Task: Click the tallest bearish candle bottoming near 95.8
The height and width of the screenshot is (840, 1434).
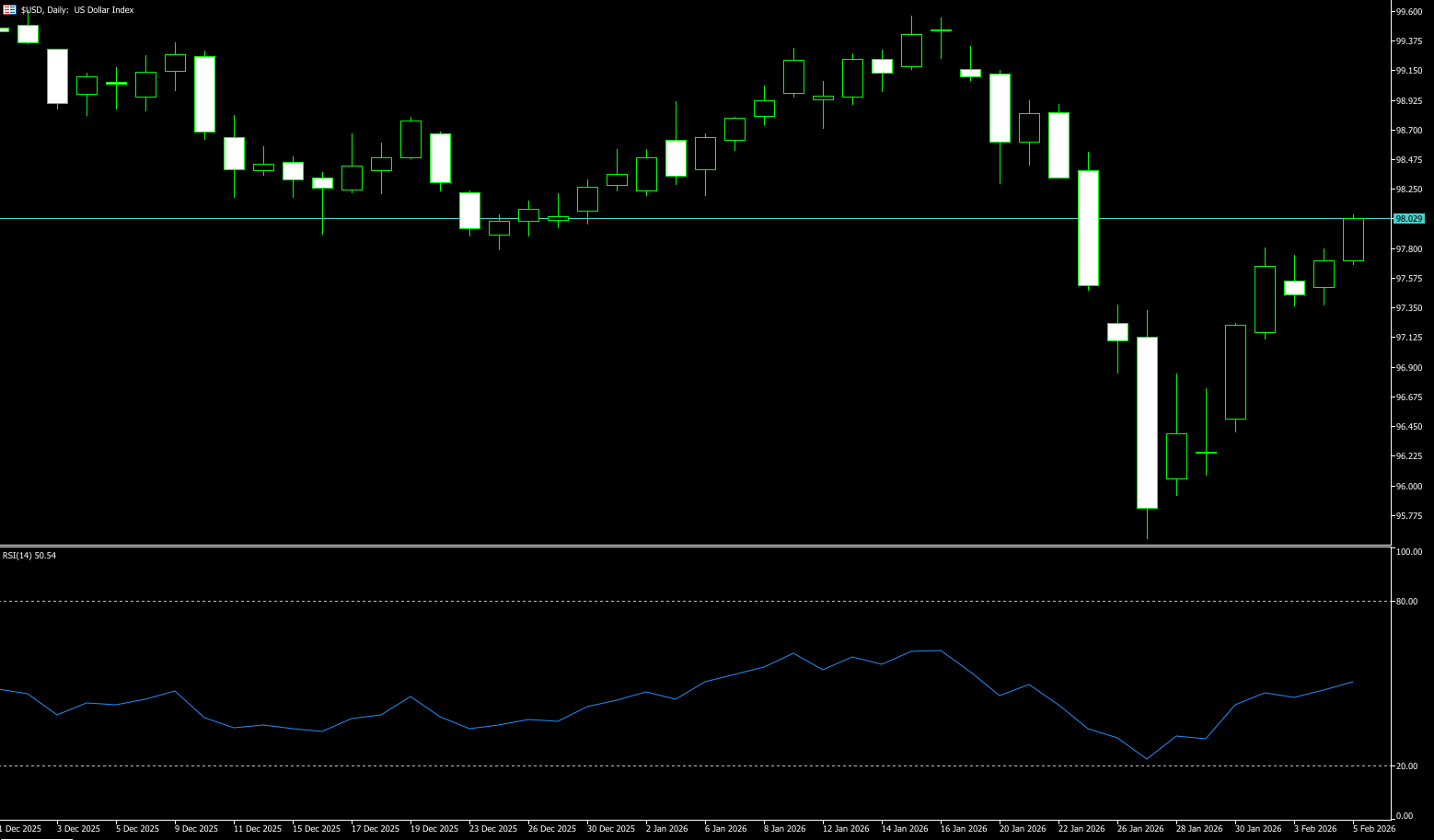Action: [x=1147, y=423]
